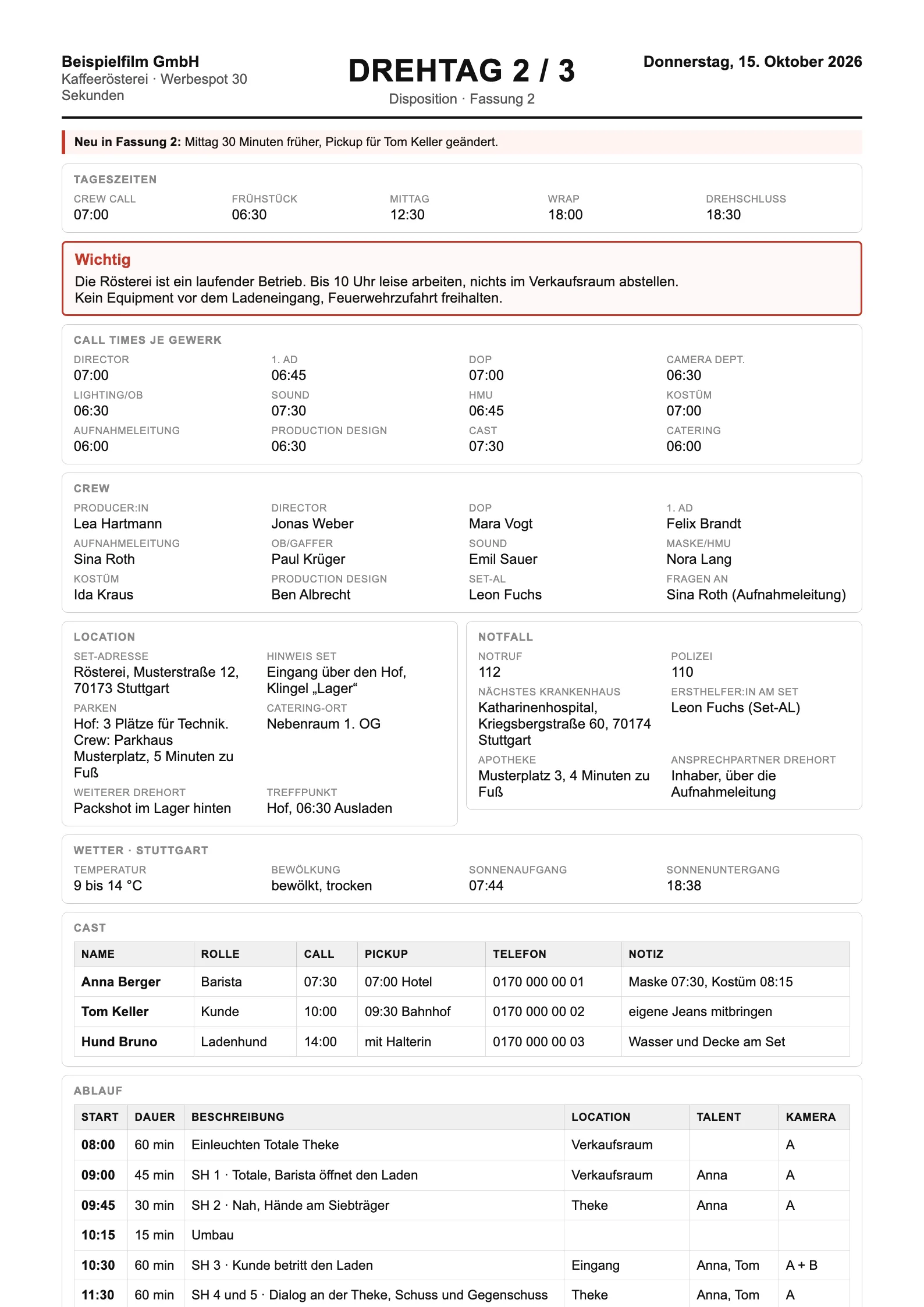Click production designer Ben Albrecht
Viewport: 924px width, 1307px height.
click(311, 595)
